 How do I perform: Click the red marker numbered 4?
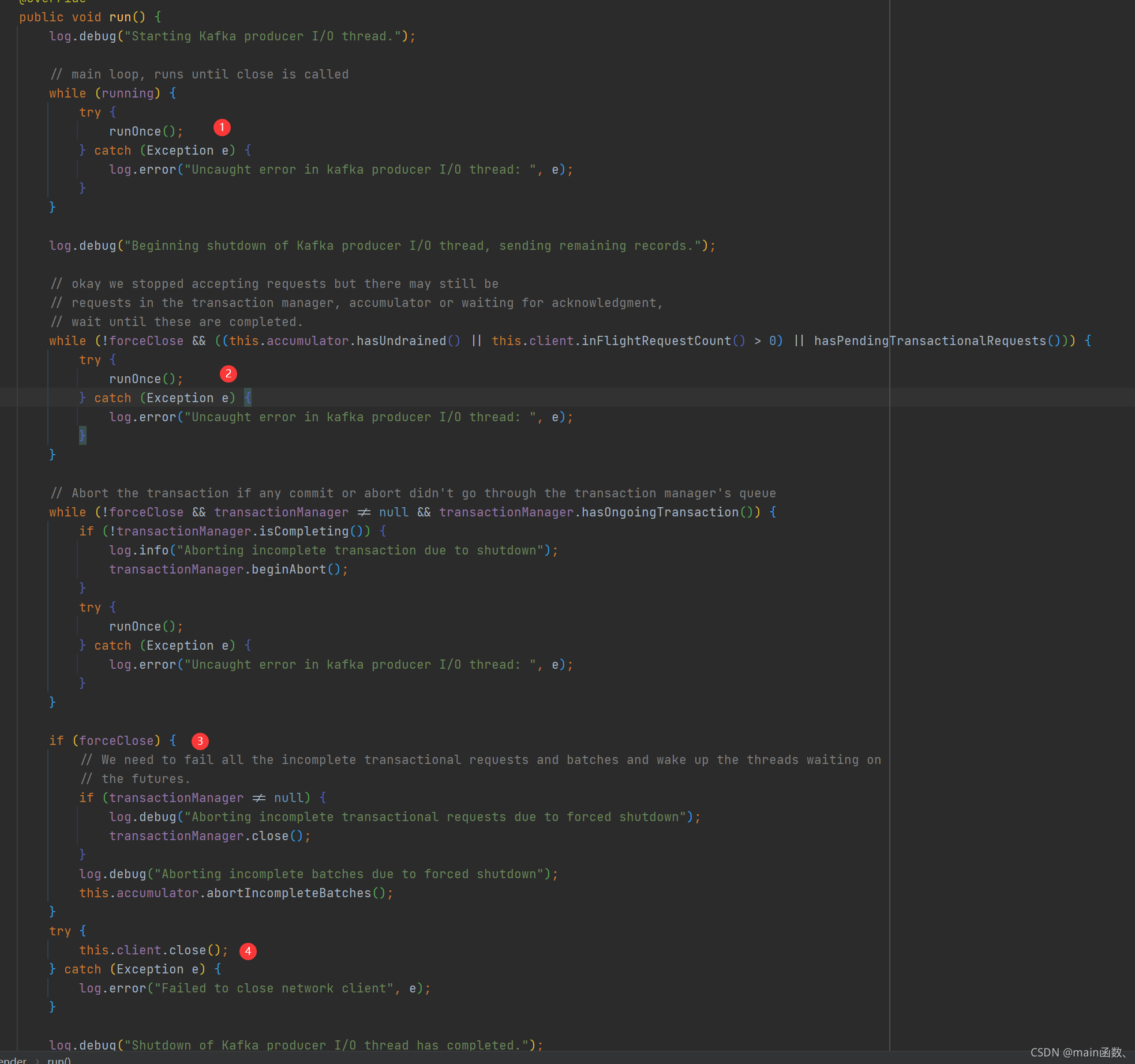pos(248,951)
